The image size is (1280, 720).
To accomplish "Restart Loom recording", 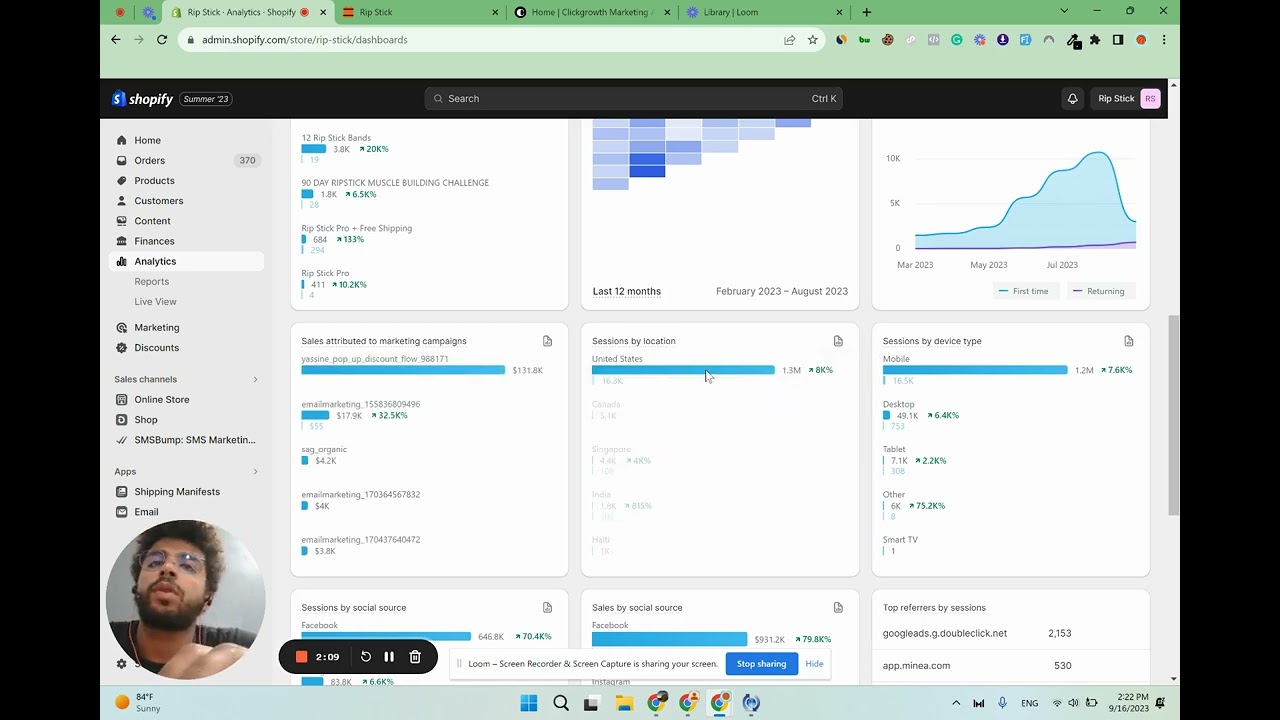I will pos(366,657).
